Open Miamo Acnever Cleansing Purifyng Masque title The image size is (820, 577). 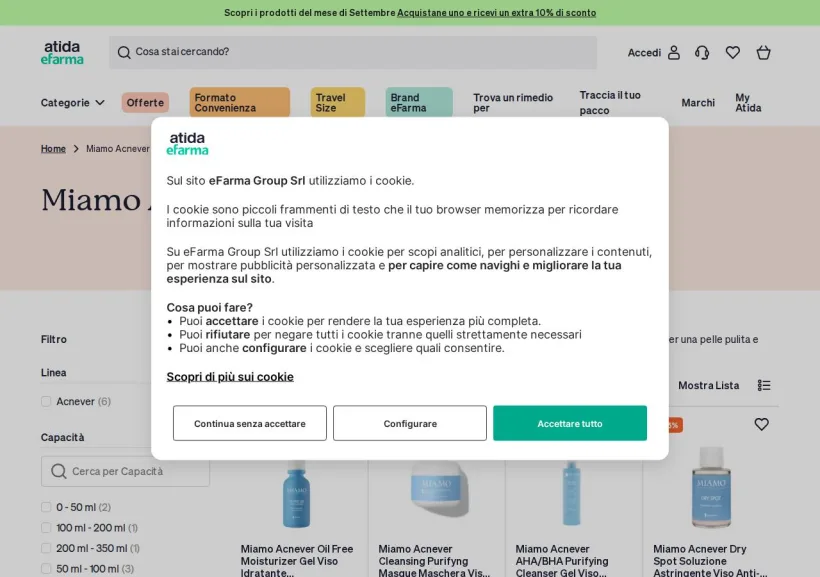pyautogui.click(x=434, y=561)
